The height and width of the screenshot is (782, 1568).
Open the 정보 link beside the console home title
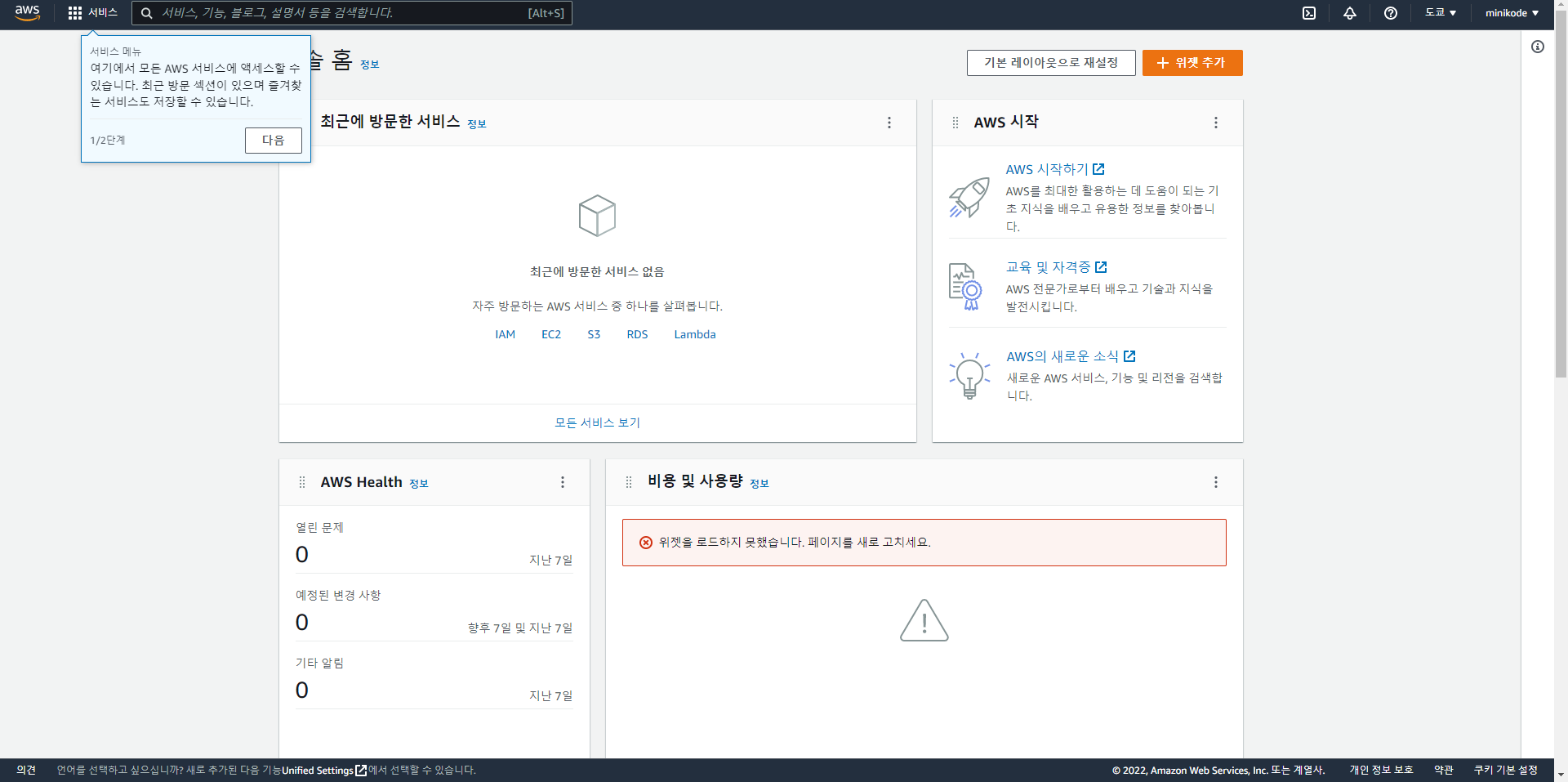[x=370, y=65]
